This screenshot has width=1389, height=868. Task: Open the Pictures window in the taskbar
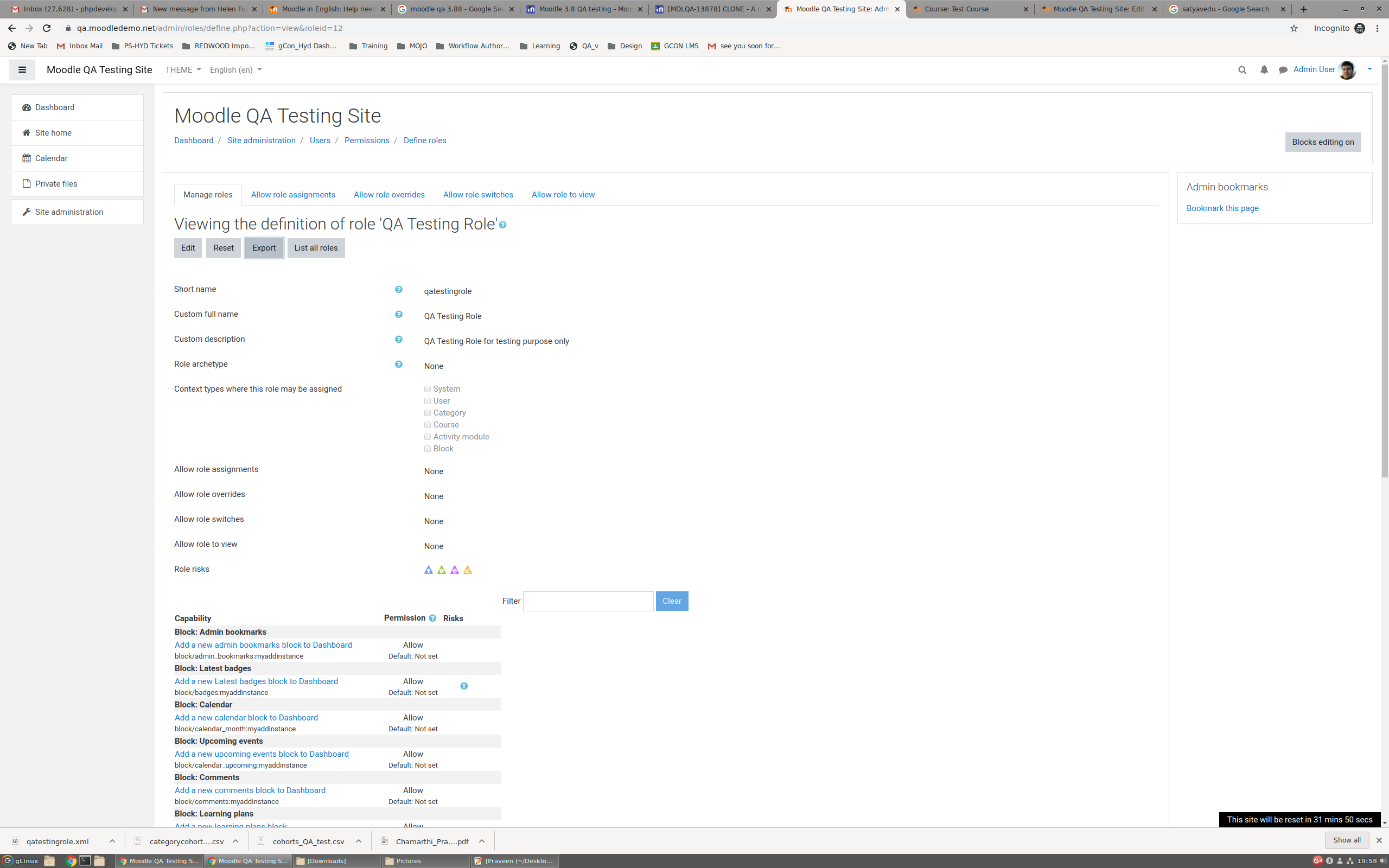[x=425, y=860]
